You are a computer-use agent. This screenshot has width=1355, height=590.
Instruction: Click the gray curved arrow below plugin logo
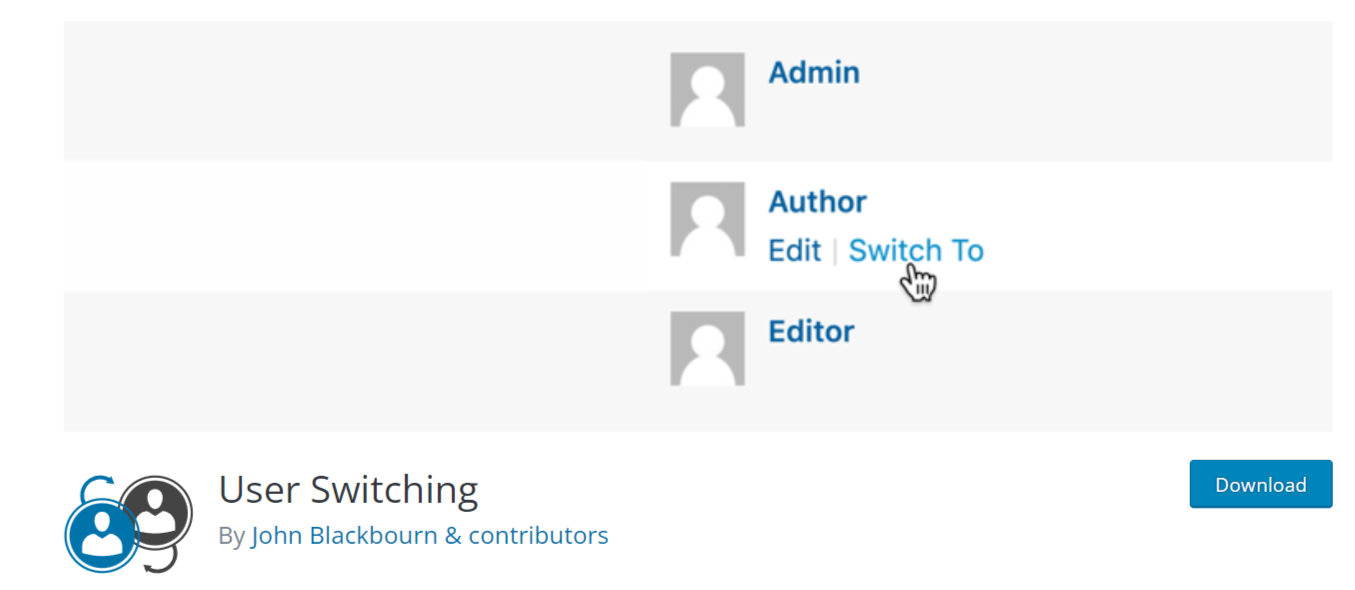[x=162, y=562]
